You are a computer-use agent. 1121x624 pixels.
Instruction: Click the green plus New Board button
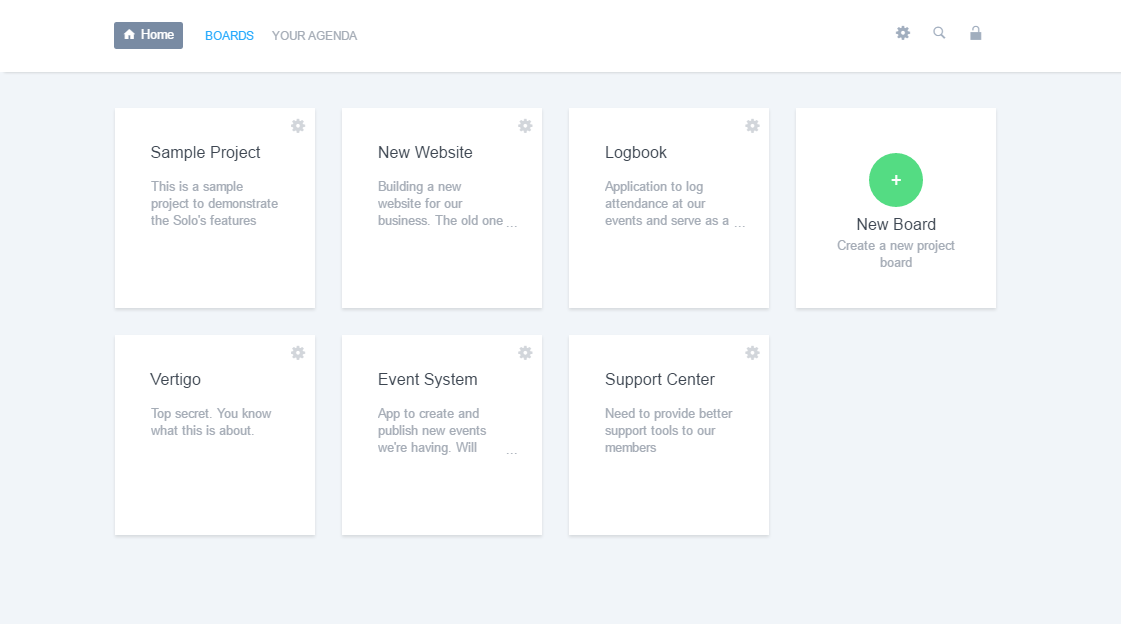pyautogui.click(x=896, y=180)
